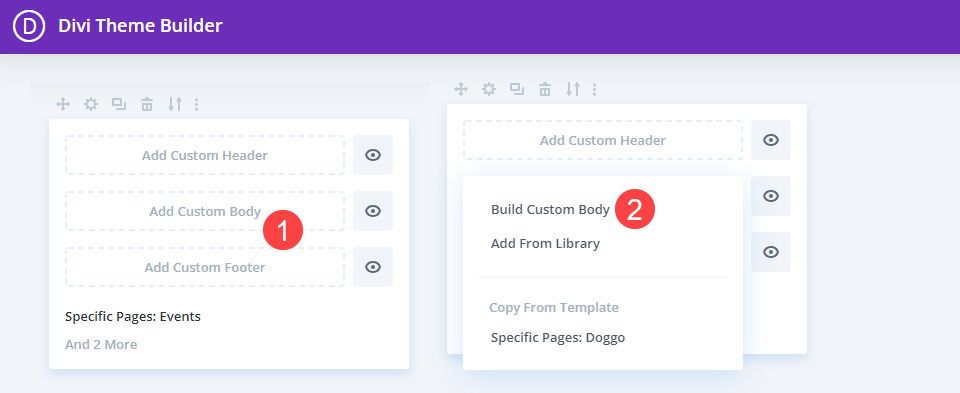Toggle body visibility in Events template

coord(373,211)
